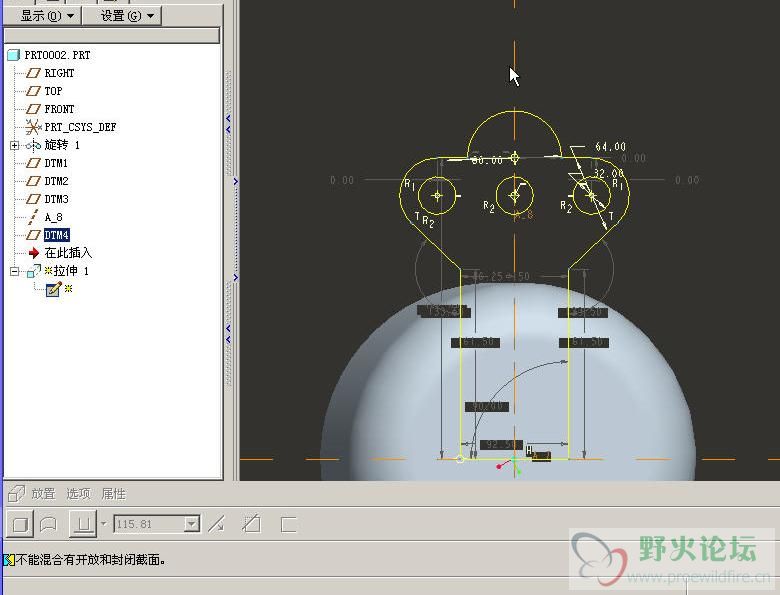The height and width of the screenshot is (595, 780).
Task: Toggle remove material icon
Action: click(252, 524)
